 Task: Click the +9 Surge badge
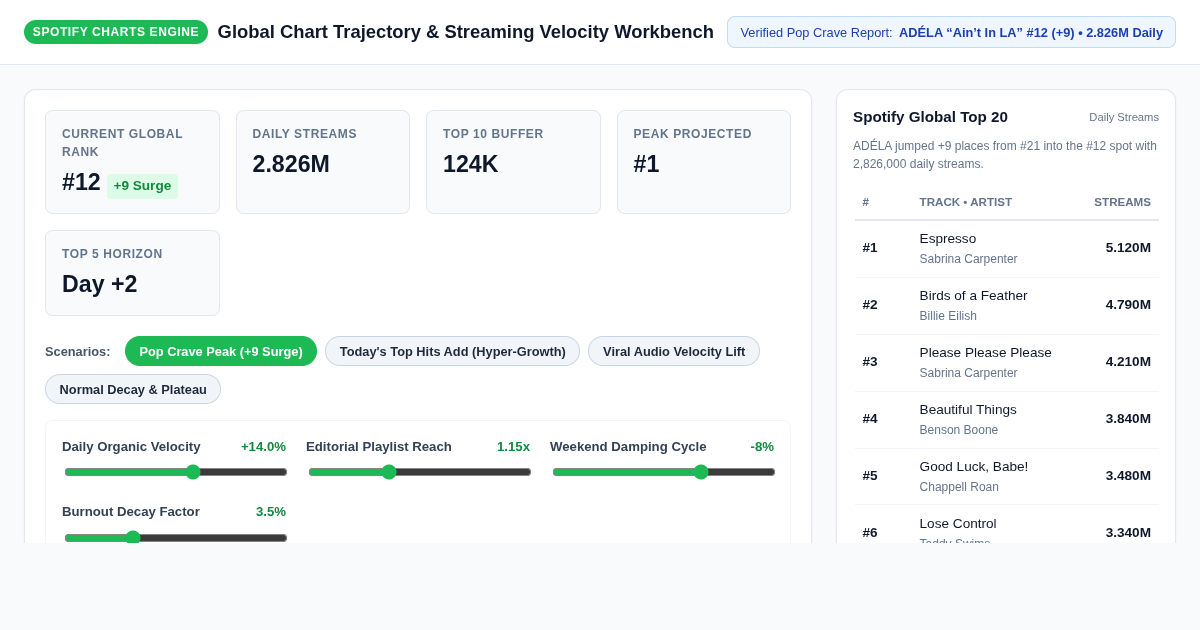click(142, 186)
